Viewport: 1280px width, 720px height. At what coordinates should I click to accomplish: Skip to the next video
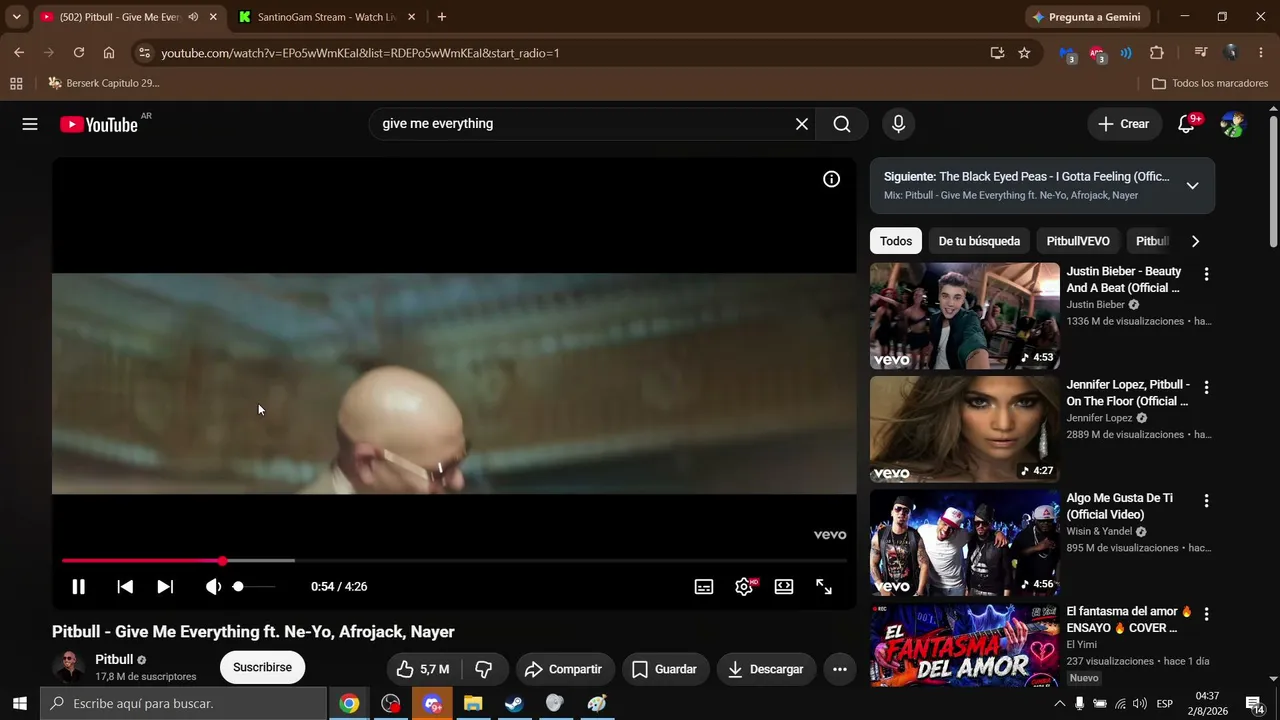pyautogui.click(x=165, y=587)
